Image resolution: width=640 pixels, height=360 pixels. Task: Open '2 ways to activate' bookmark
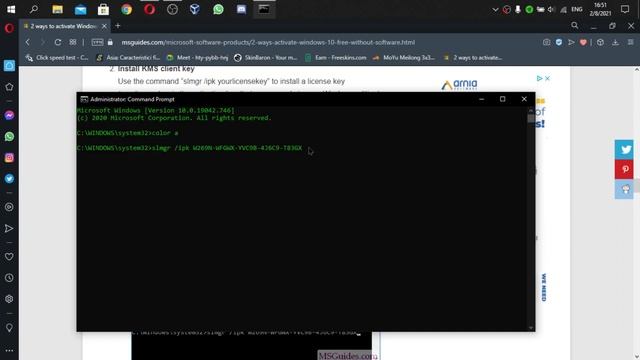pos(473,58)
